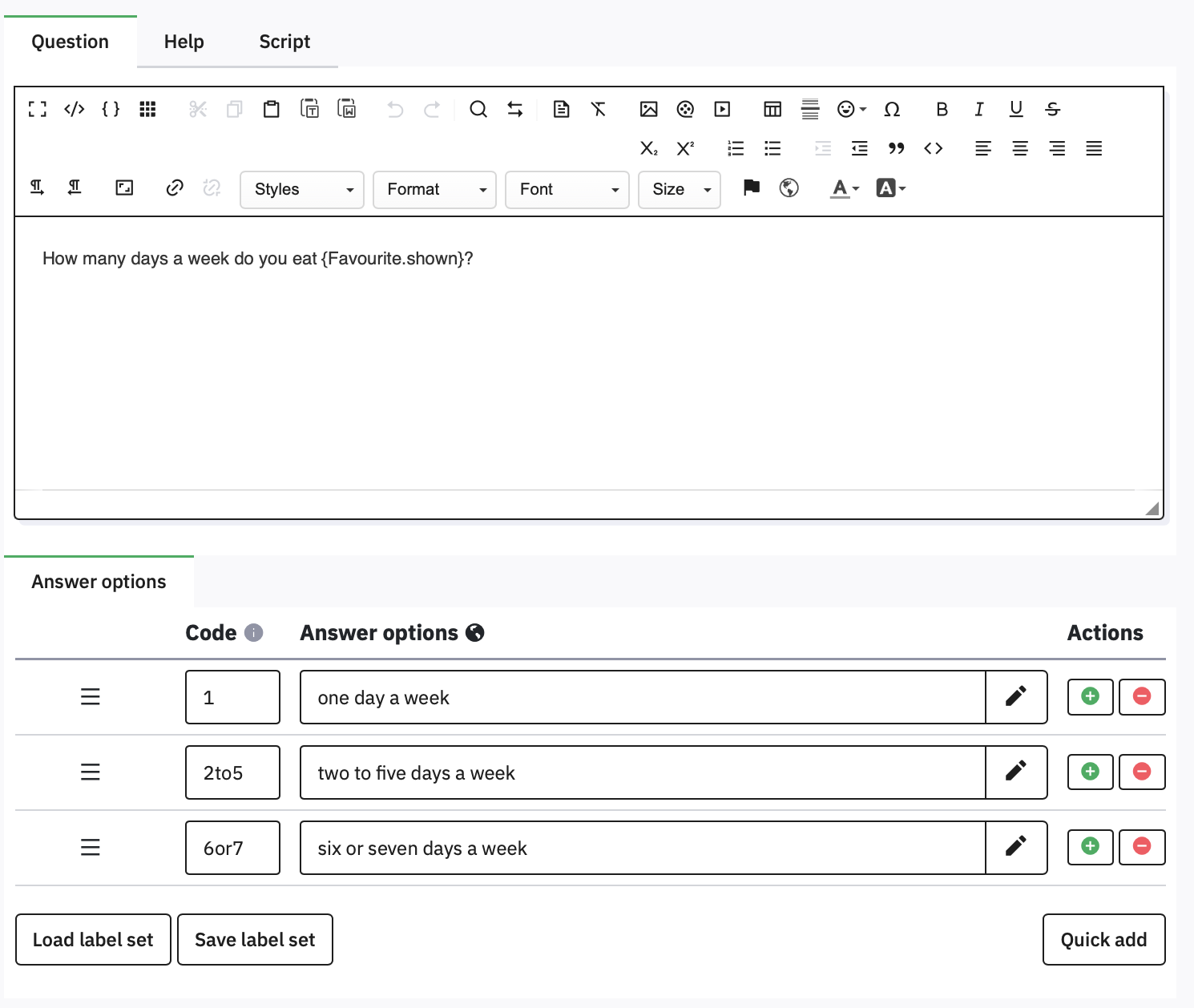Open the Font dropdown

(x=567, y=190)
